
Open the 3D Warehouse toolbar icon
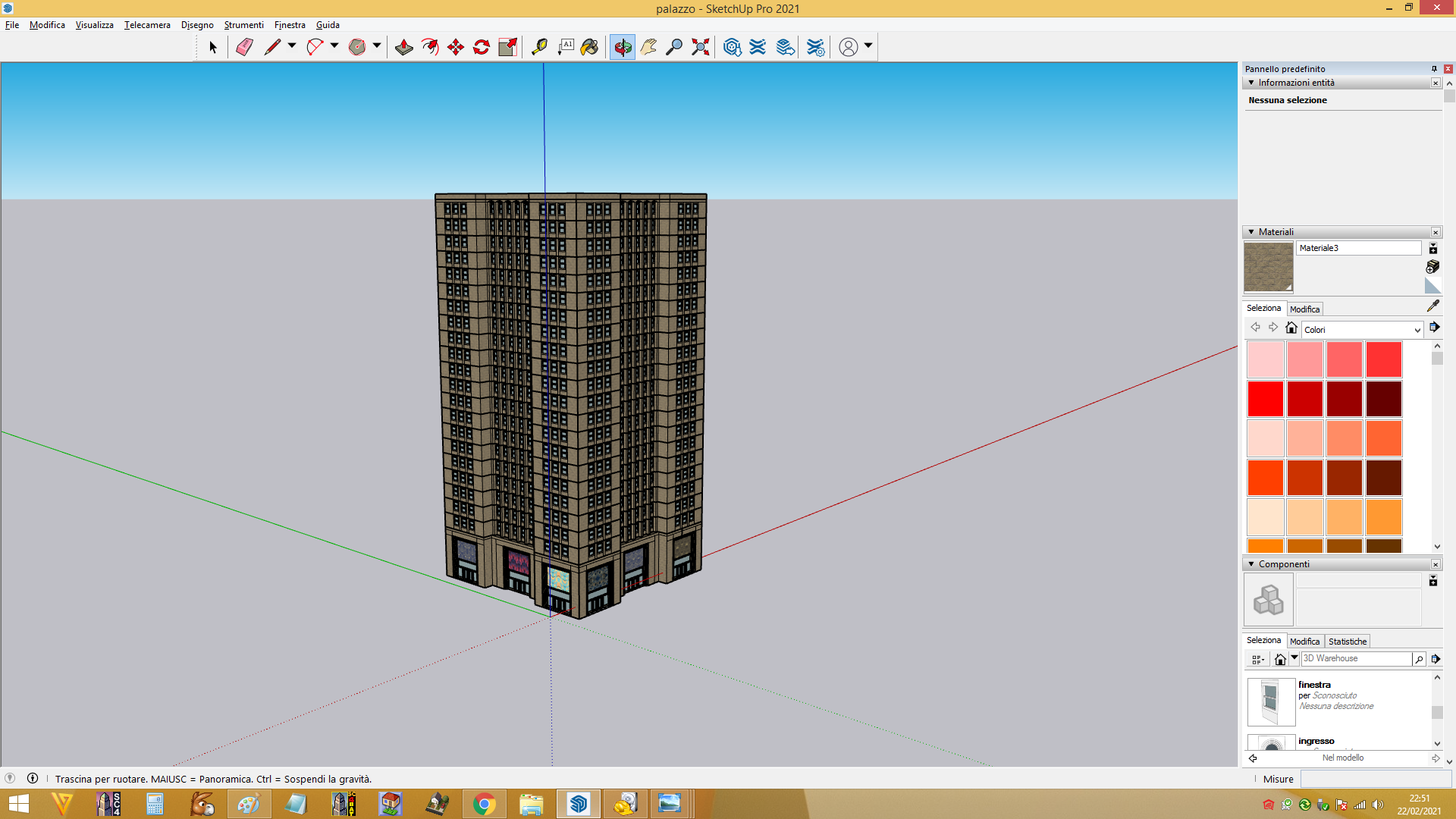pyautogui.click(x=732, y=47)
